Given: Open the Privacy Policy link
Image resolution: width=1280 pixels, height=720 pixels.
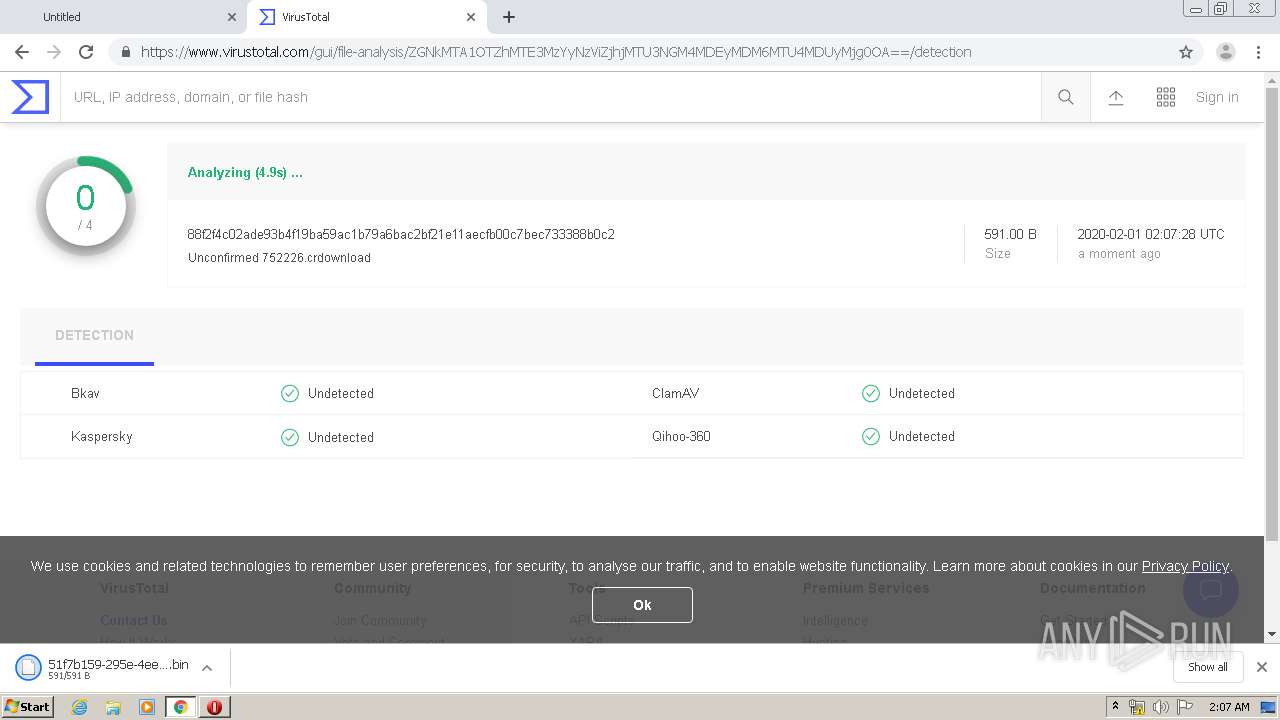Looking at the screenshot, I should [x=1185, y=566].
